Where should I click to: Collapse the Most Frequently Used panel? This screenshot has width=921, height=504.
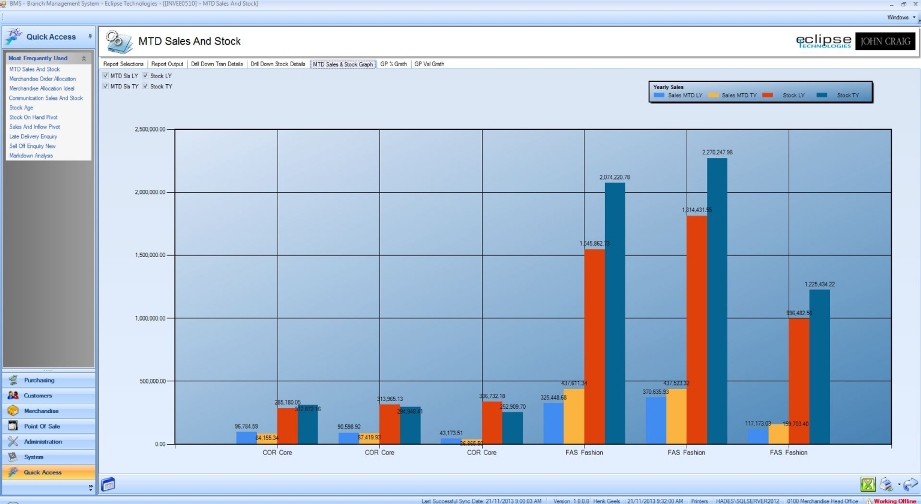(x=84, y=59)
